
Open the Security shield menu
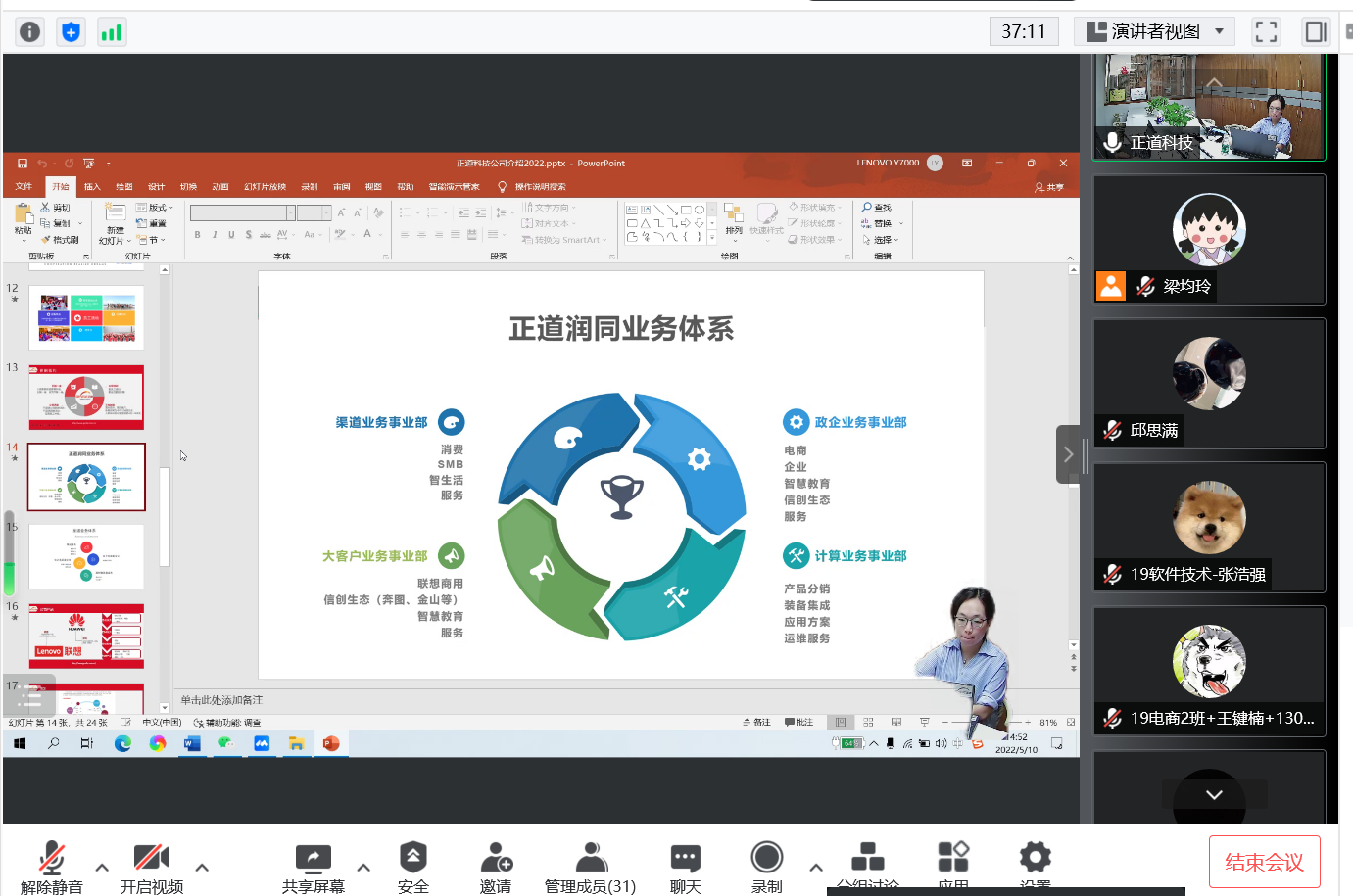point(412,867)
